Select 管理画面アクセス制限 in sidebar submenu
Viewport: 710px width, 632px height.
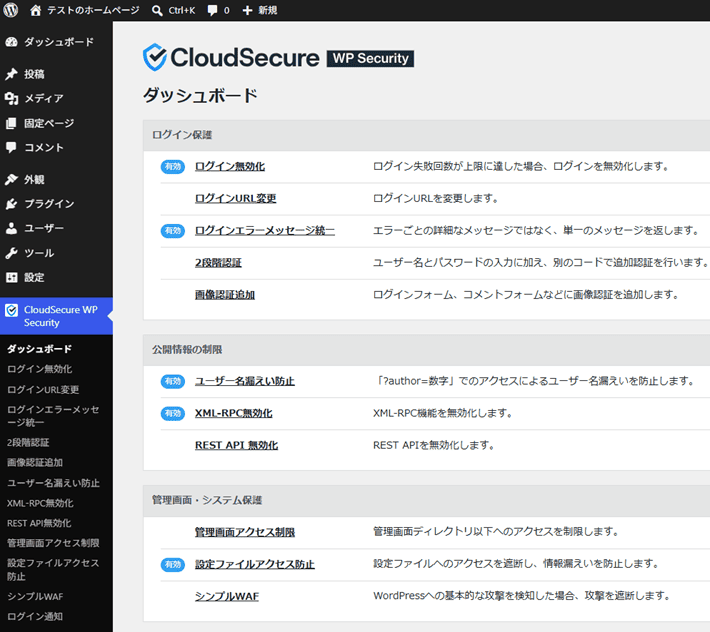tap(53, 543)
